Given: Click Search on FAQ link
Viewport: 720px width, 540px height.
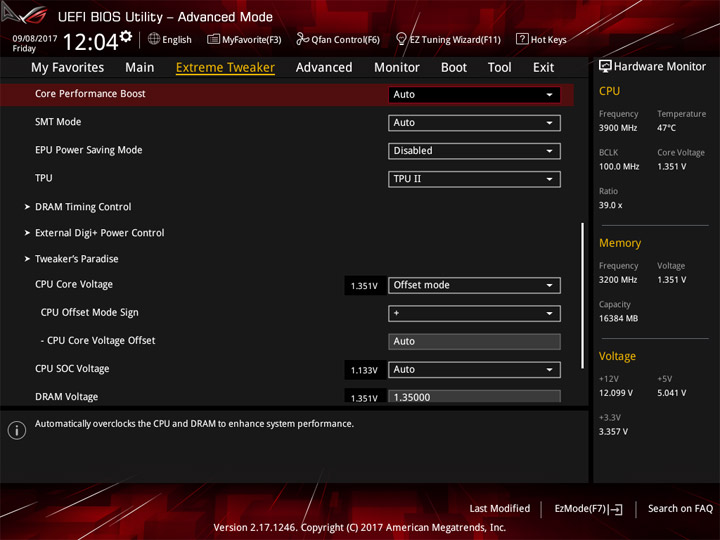Looking at the screenshot, I should pos(680,508).
